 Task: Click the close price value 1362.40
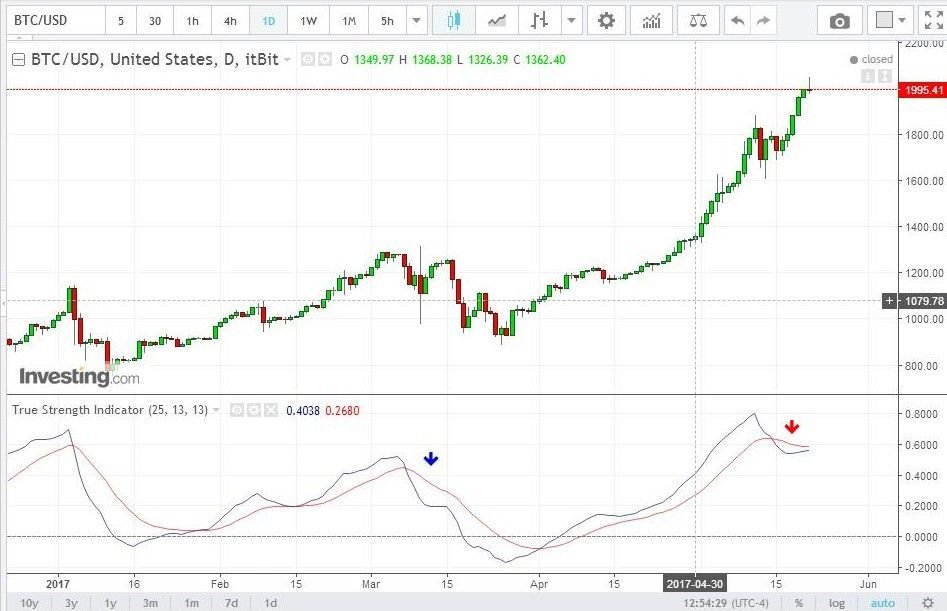545,59
